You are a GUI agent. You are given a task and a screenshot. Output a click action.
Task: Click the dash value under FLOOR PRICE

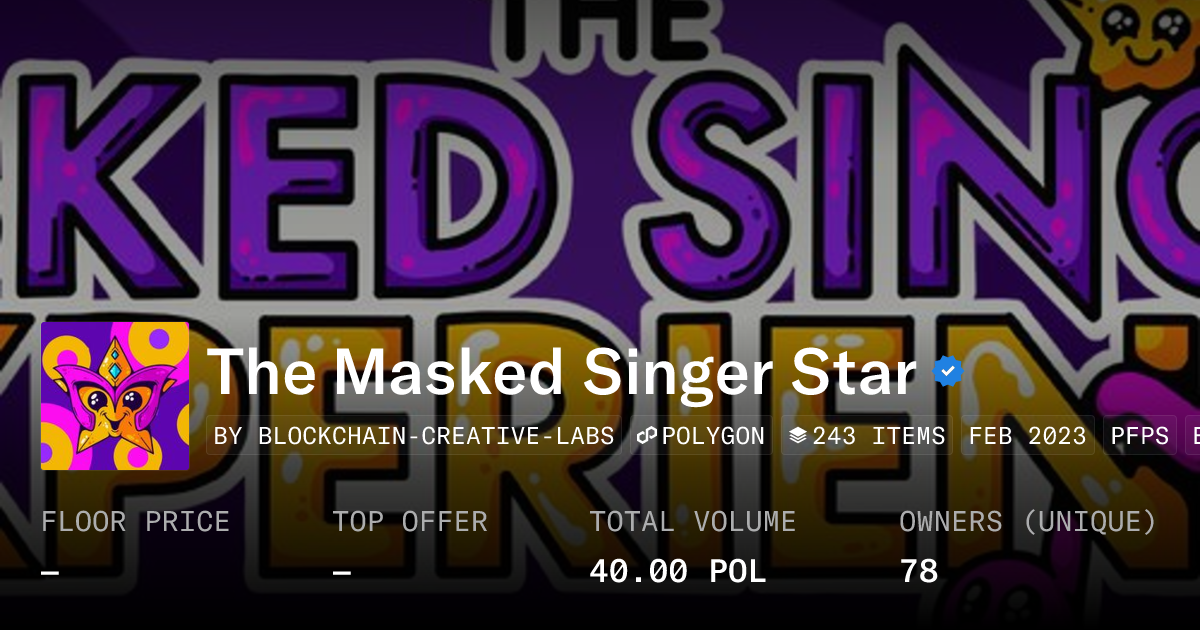click(x=51, y=572)
